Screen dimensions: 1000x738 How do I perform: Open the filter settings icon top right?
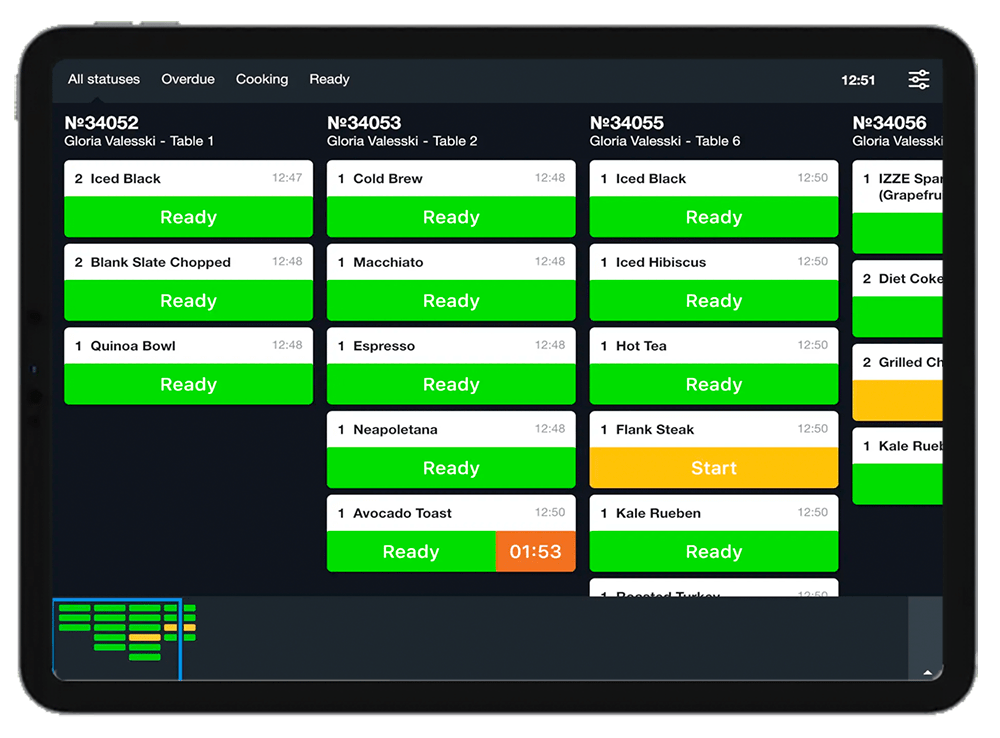coord(918,79)
